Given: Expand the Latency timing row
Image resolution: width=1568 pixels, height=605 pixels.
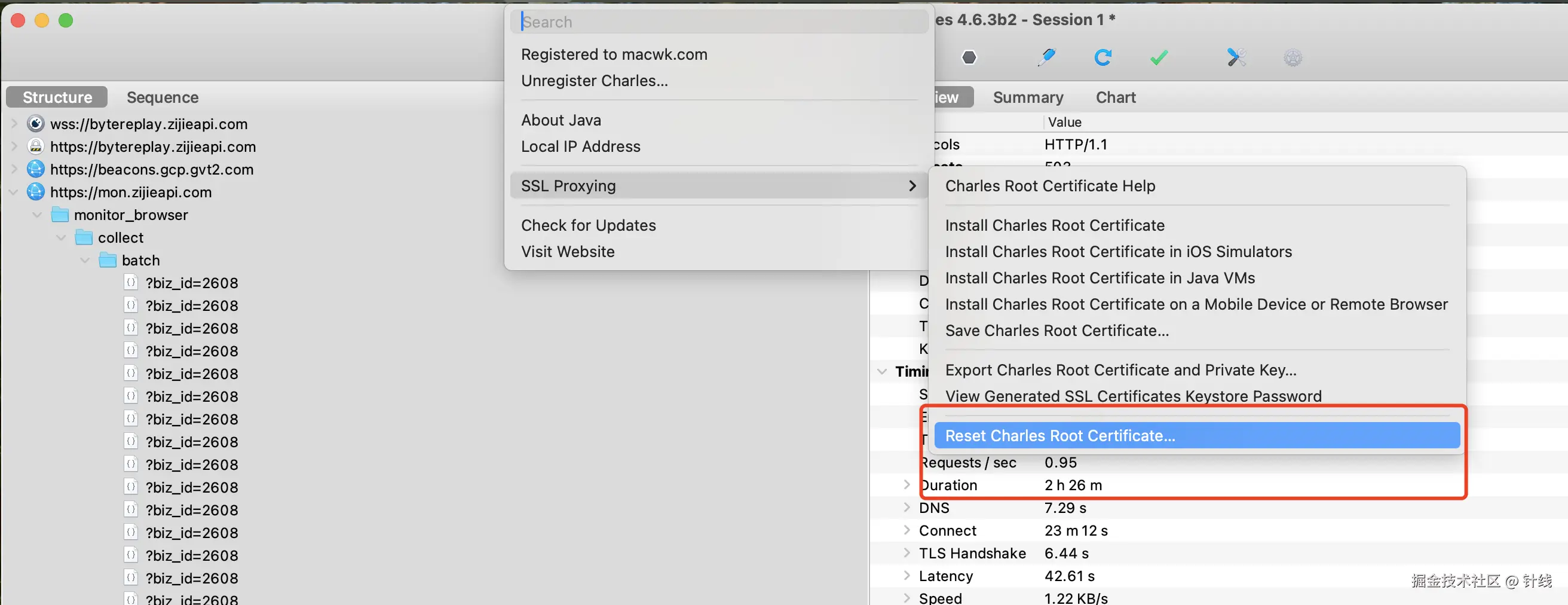Looking at the screenshot, I should coord(907,575).
